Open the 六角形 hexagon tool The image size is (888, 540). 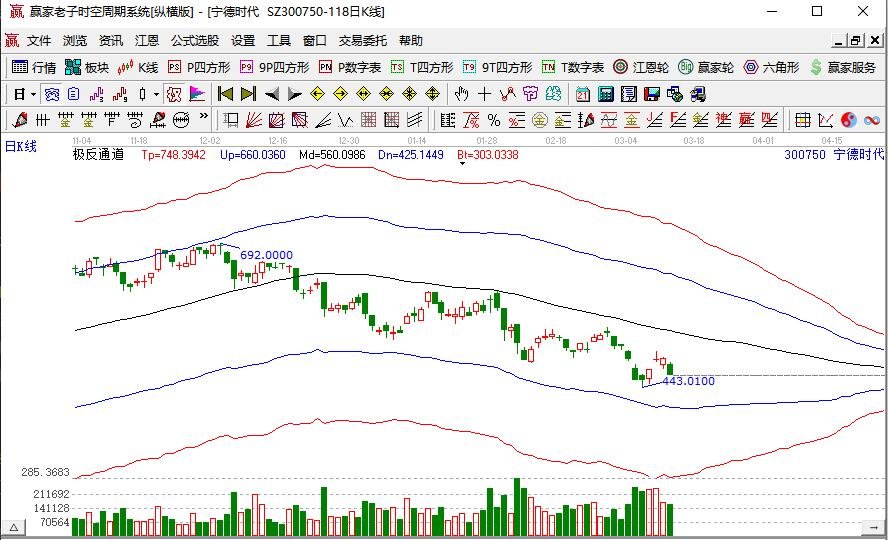pyautogui.click(x=771, y=67)
